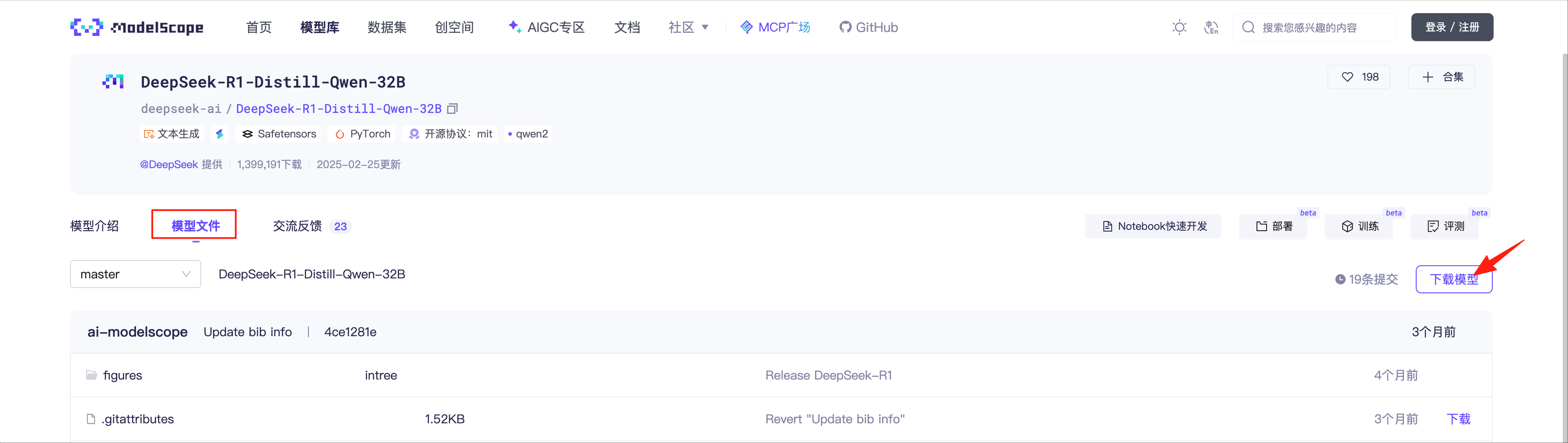The image size is (1568, 443).
Task: View the 19条提交 commit history
Action: pyautogui.click(x=1366, y=279)
